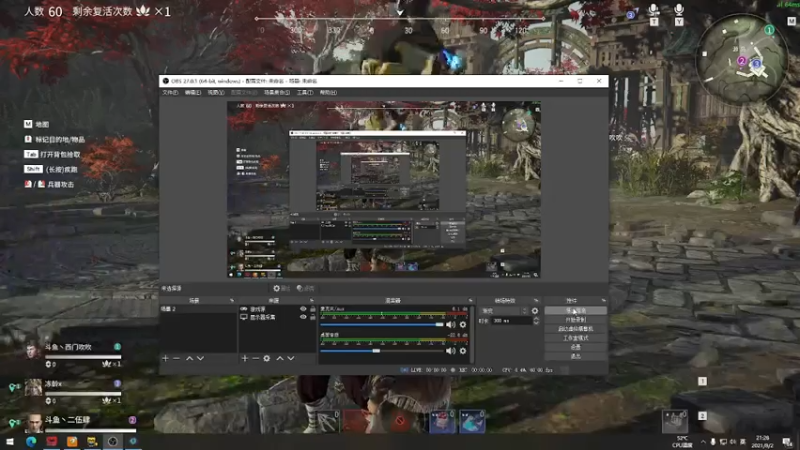Click the last game skill slot icon
The height and width of the screenshot is (450, 800).
[x=472, y=422]
